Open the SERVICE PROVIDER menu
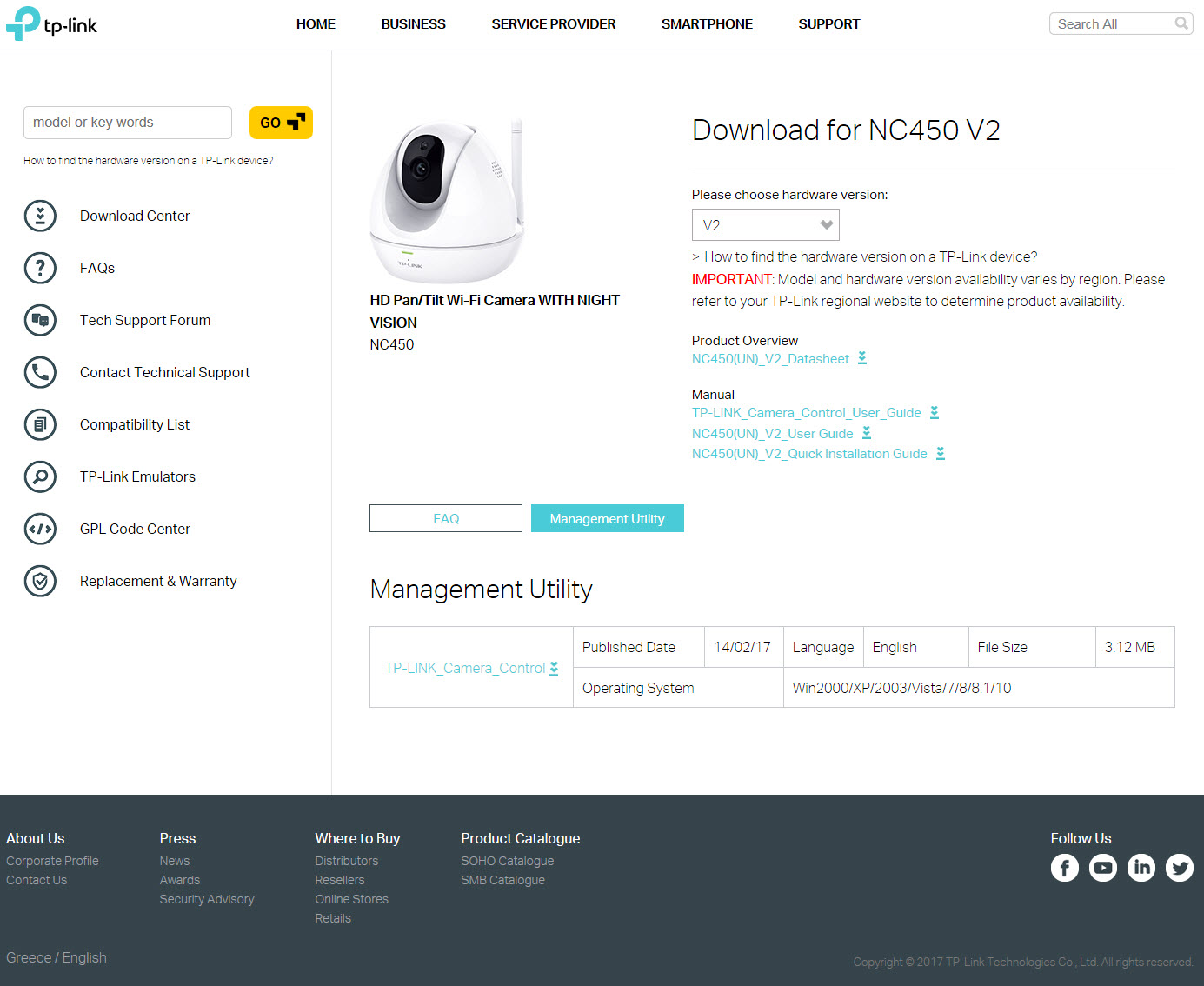The image size is (1204, 986). point(554,24)
